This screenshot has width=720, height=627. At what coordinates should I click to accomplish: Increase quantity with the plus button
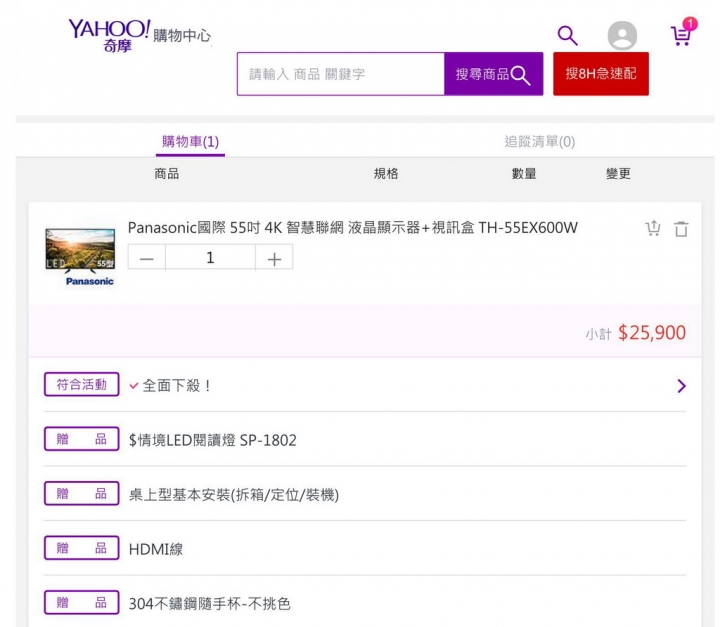click(274, 258)
